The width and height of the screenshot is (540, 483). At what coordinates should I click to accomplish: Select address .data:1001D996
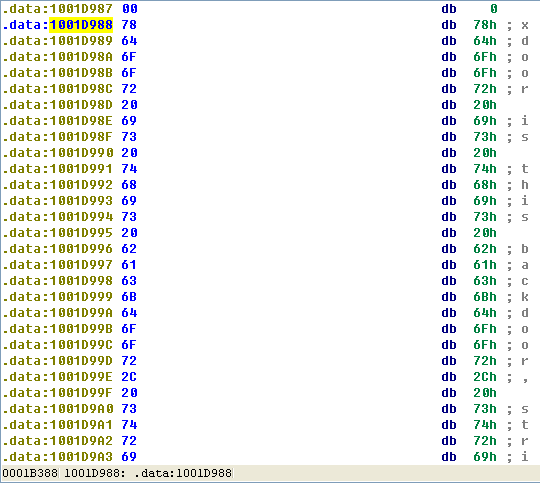click(x=58, y=249)
